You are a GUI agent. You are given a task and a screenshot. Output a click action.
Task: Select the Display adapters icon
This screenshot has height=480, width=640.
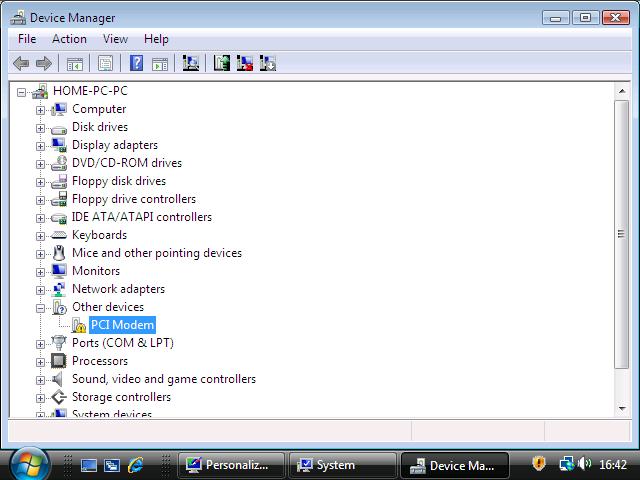59,145
